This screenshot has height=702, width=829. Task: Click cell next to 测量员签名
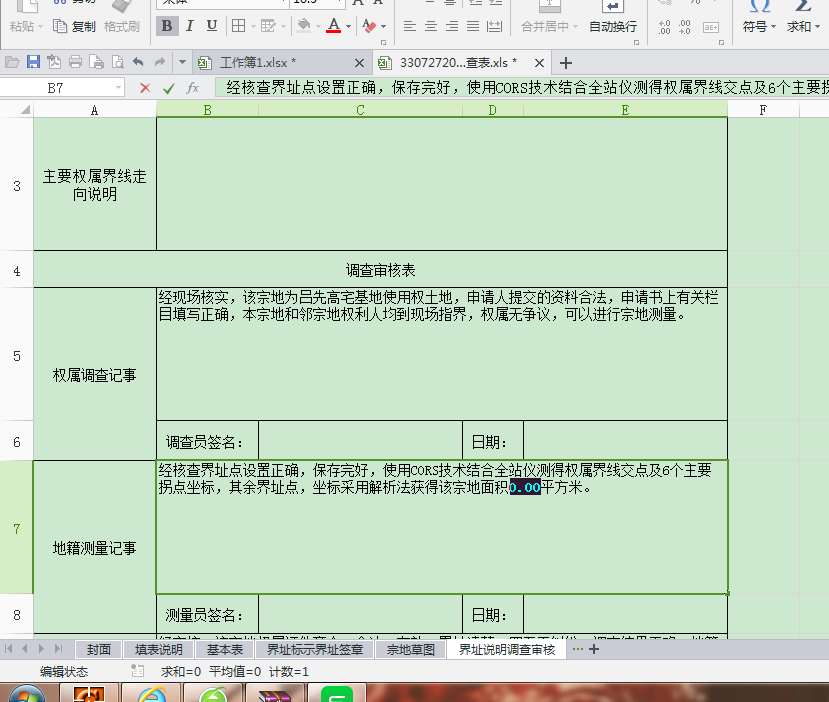point(360,614)
